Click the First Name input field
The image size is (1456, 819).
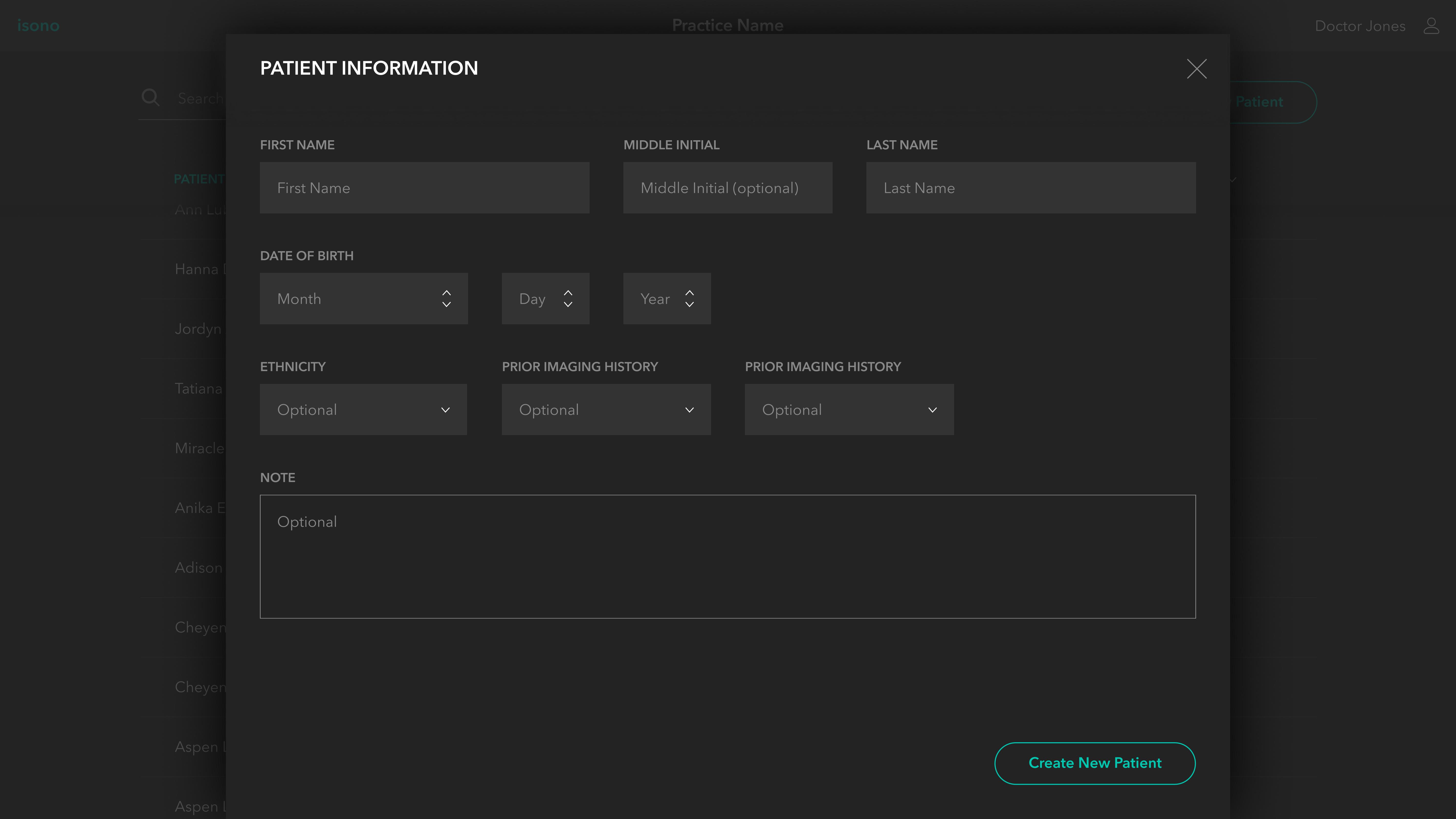(424, 188)
